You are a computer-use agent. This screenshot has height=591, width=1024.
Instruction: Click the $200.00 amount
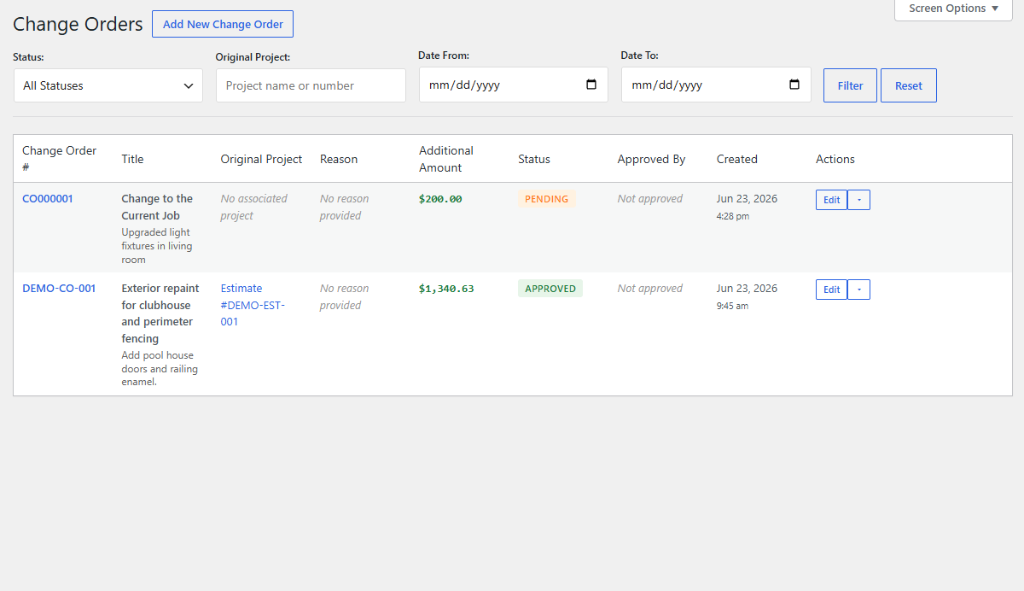click(440, 199)
